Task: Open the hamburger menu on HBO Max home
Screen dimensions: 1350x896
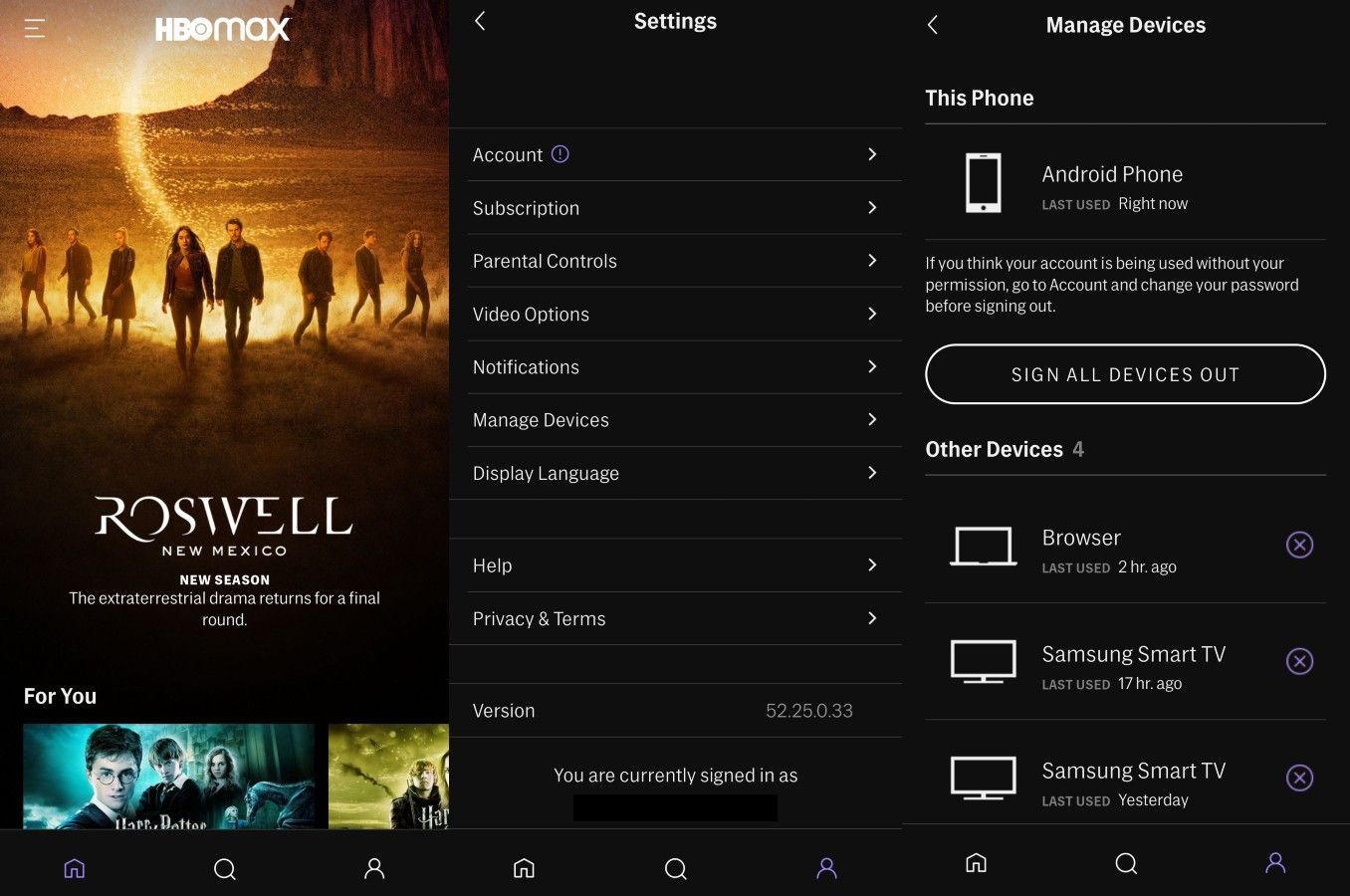Action: [35, 29]
